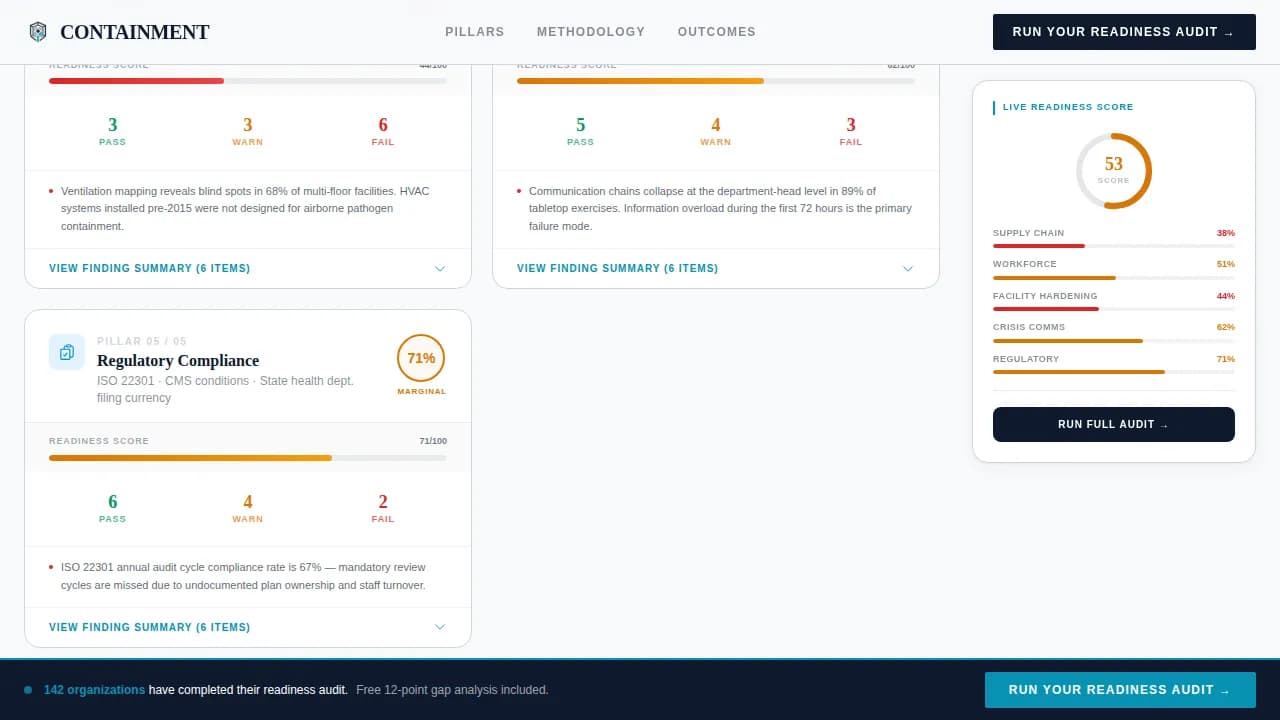Expand Regulatory Compliance finding summary chevron
This screenshot has width=1280, height=720.
[x=440, y=627]
